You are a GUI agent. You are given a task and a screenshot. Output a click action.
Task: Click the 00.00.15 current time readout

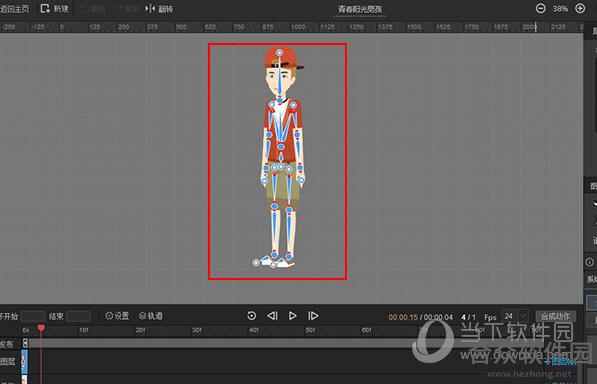pos(403,317)
